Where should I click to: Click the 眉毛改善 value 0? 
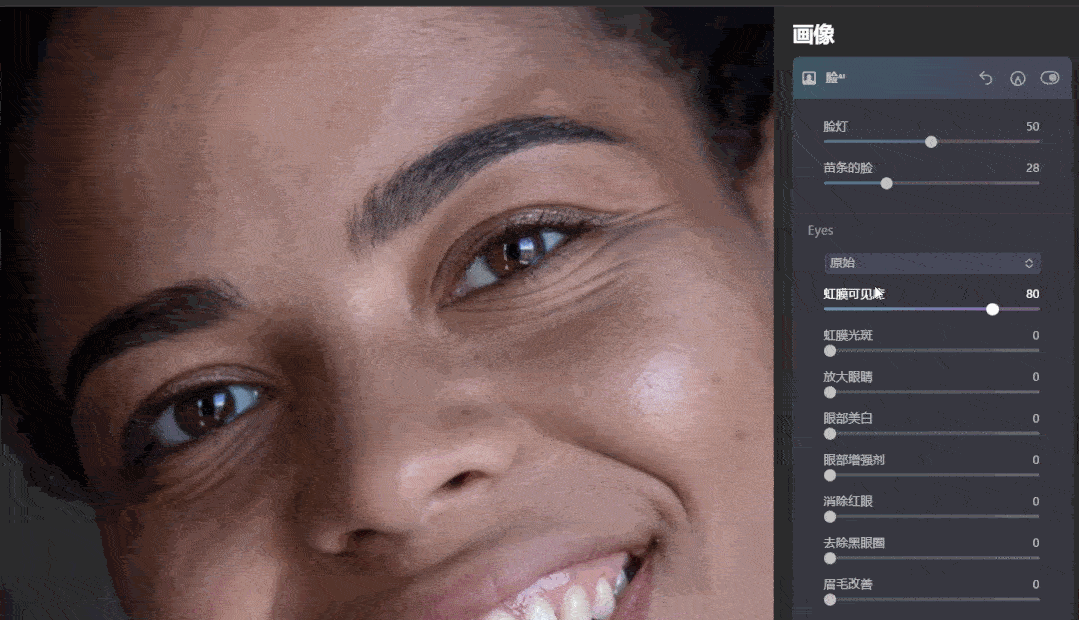click(x=1036, y=584)
